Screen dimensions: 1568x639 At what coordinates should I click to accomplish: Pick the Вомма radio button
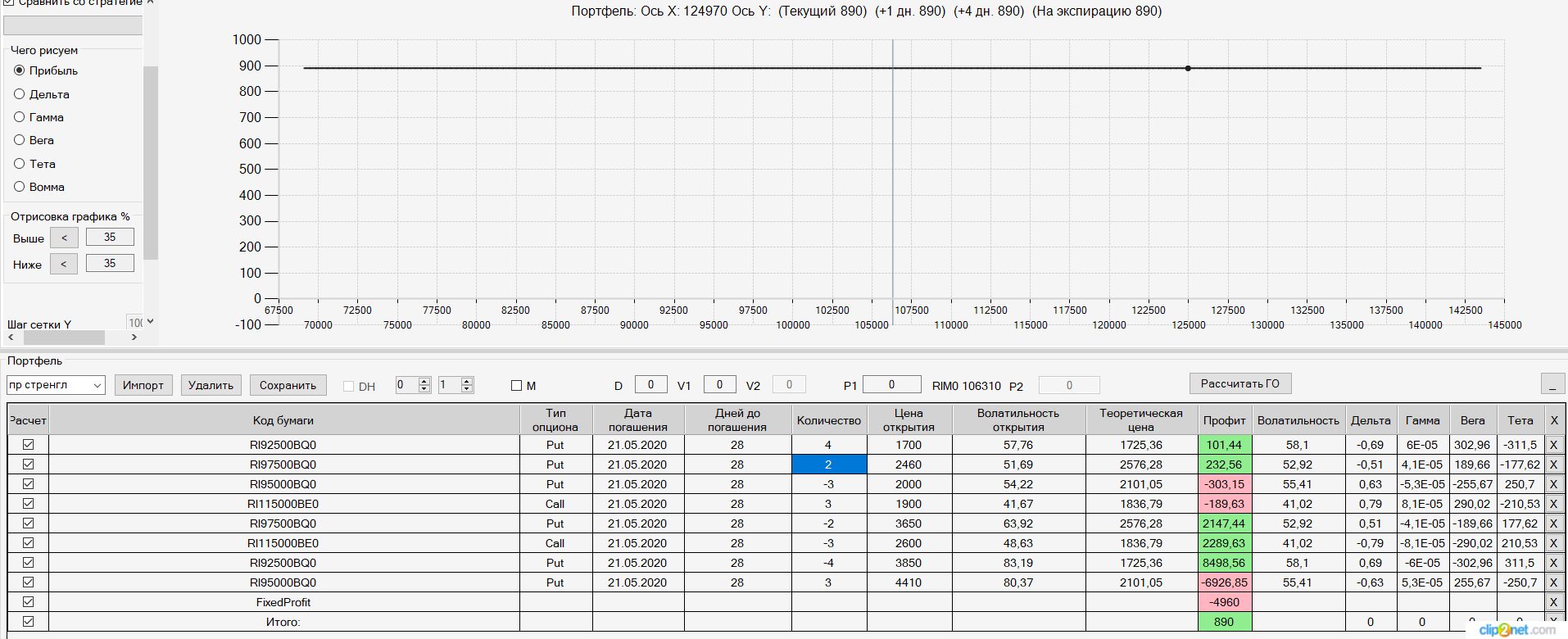[20, 187]
